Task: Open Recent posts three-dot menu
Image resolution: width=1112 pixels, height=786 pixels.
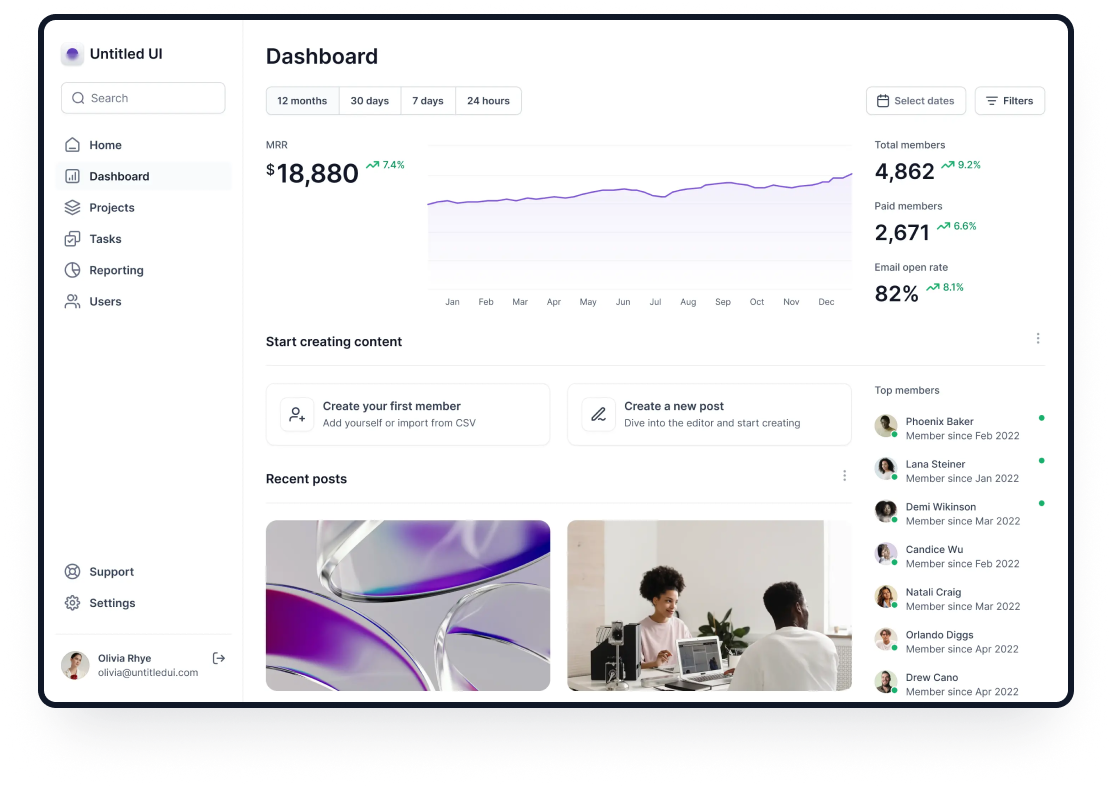Action: click(x=844, y=476)
